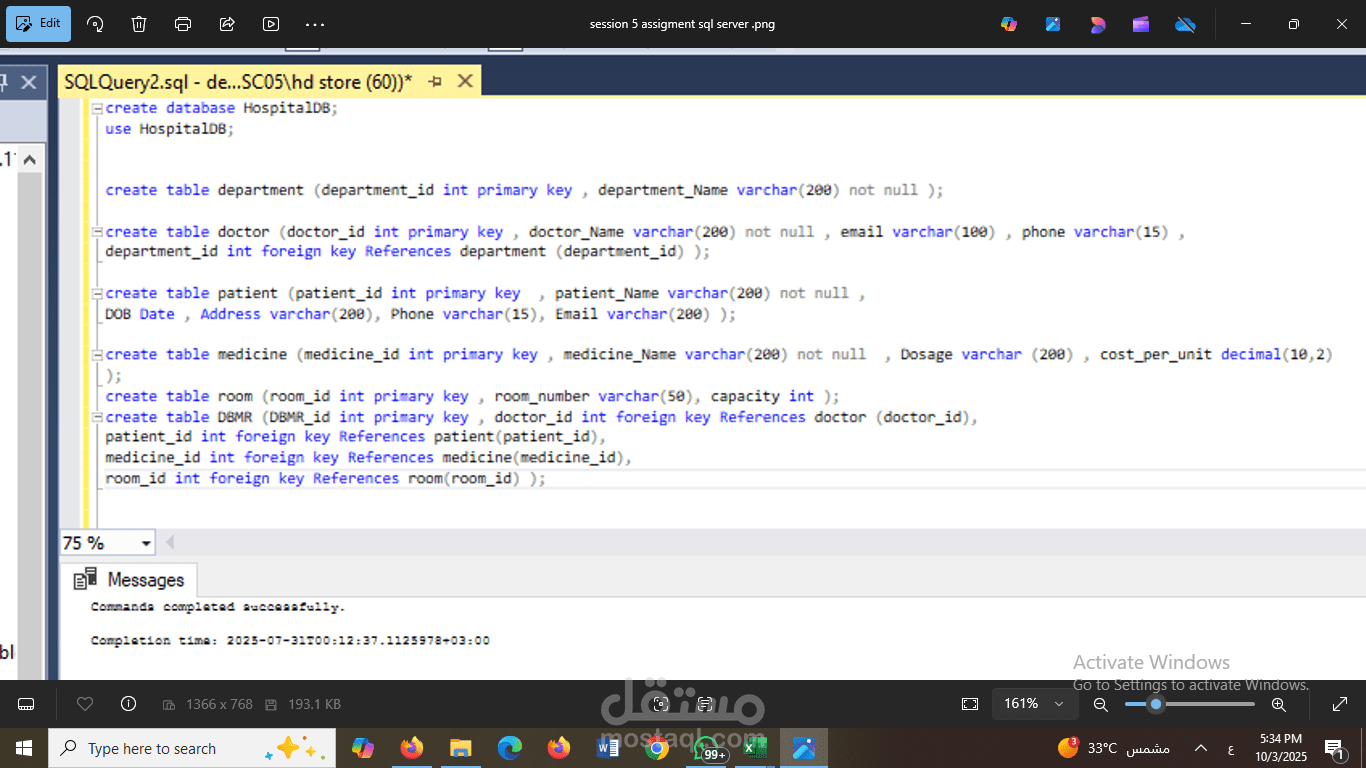Click the Completion time line in Messages

pyautogui.click(x=290, y=641)
